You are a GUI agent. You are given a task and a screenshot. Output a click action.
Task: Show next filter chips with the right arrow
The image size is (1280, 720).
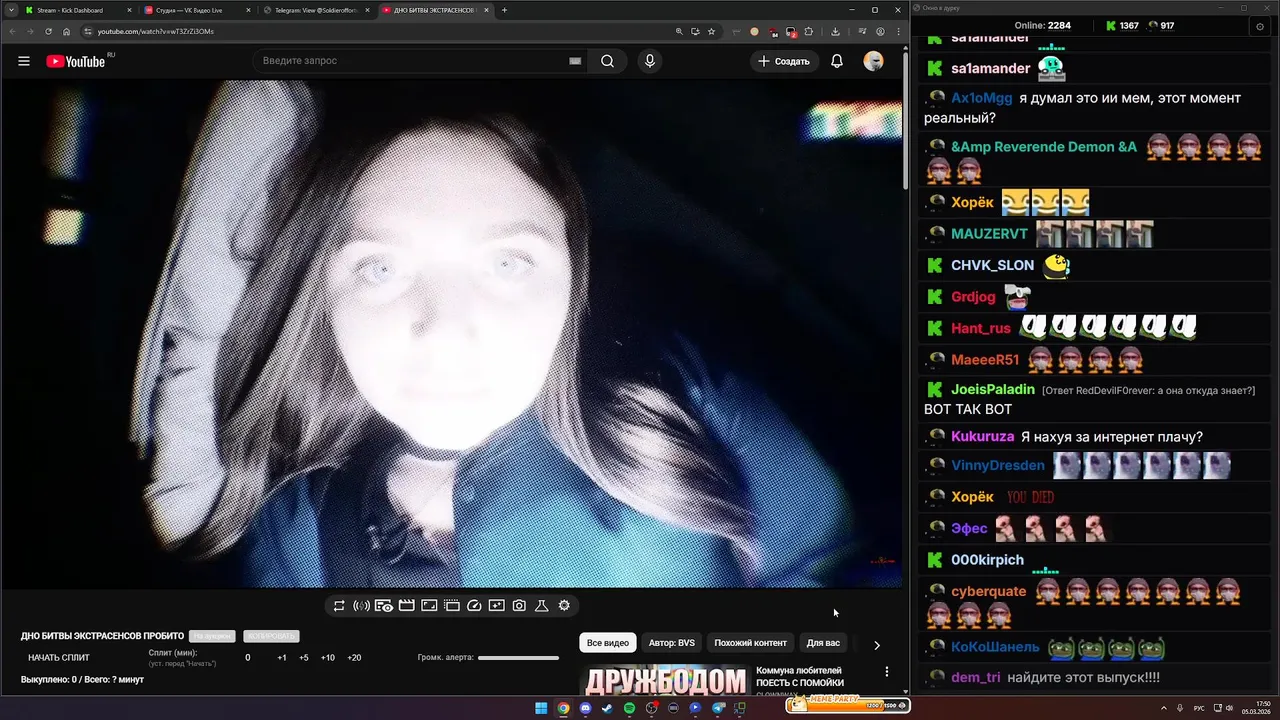point(877,645)
